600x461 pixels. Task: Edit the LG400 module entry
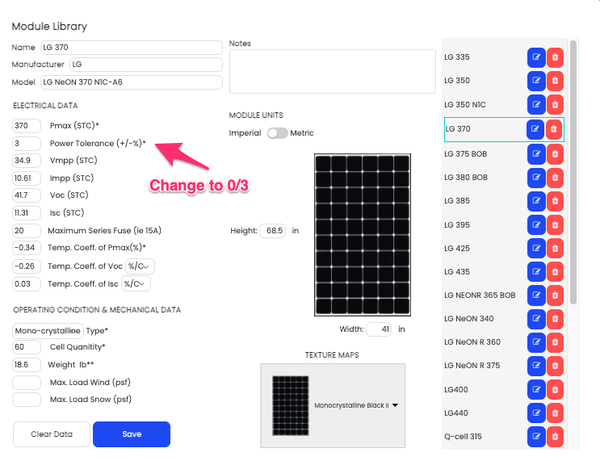click(536, 389)
